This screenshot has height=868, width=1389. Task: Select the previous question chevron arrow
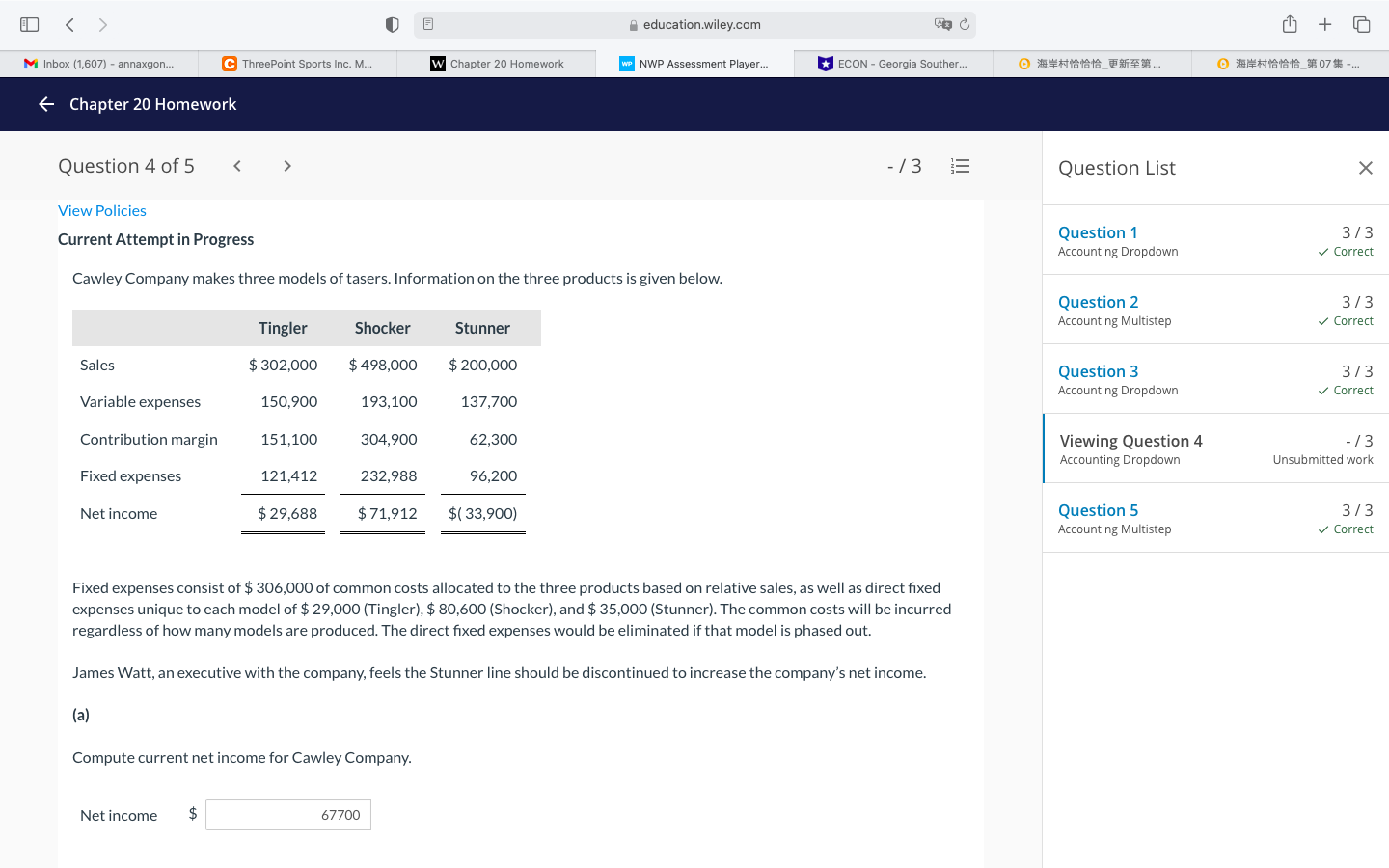coord(236,165)
